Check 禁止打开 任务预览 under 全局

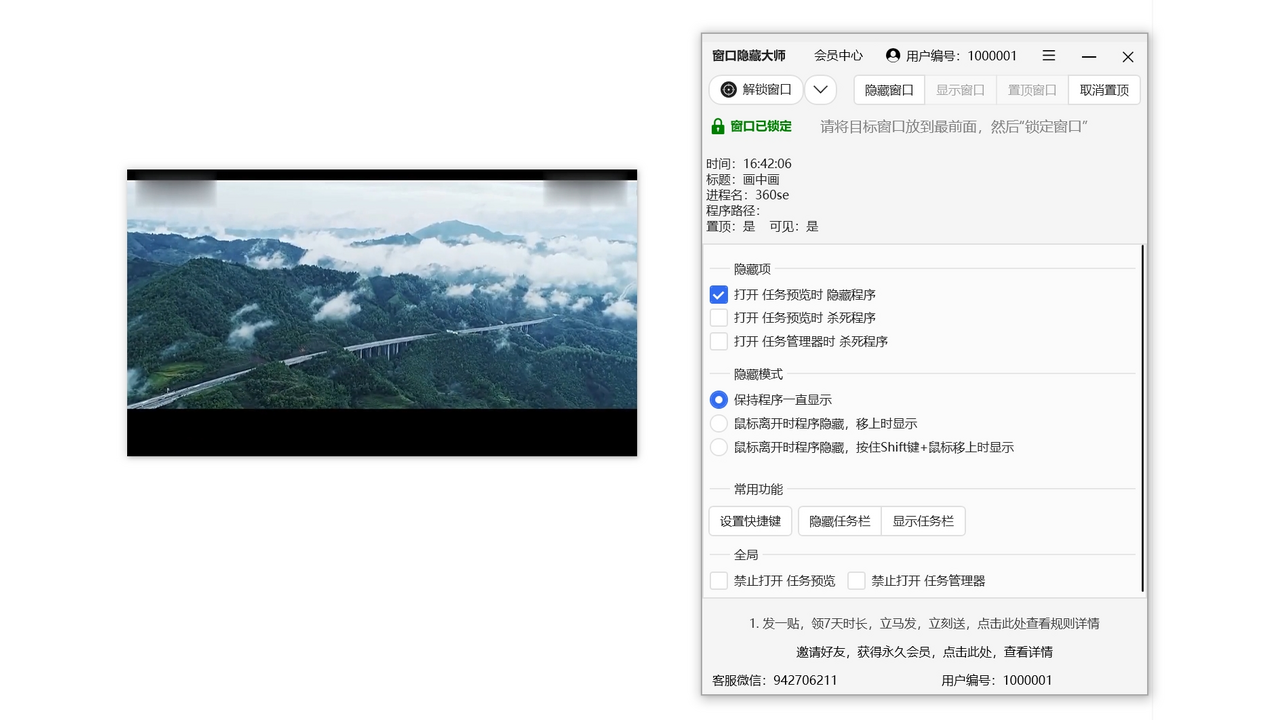718,580
